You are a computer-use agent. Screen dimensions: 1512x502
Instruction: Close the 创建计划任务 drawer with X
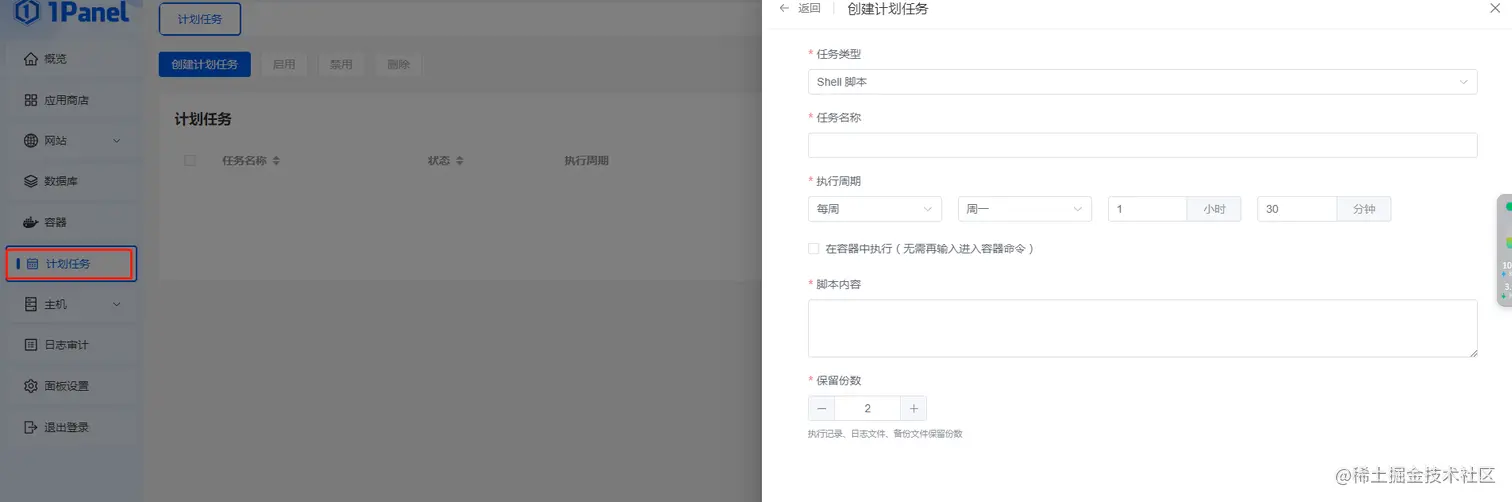tap(1495, 8)
